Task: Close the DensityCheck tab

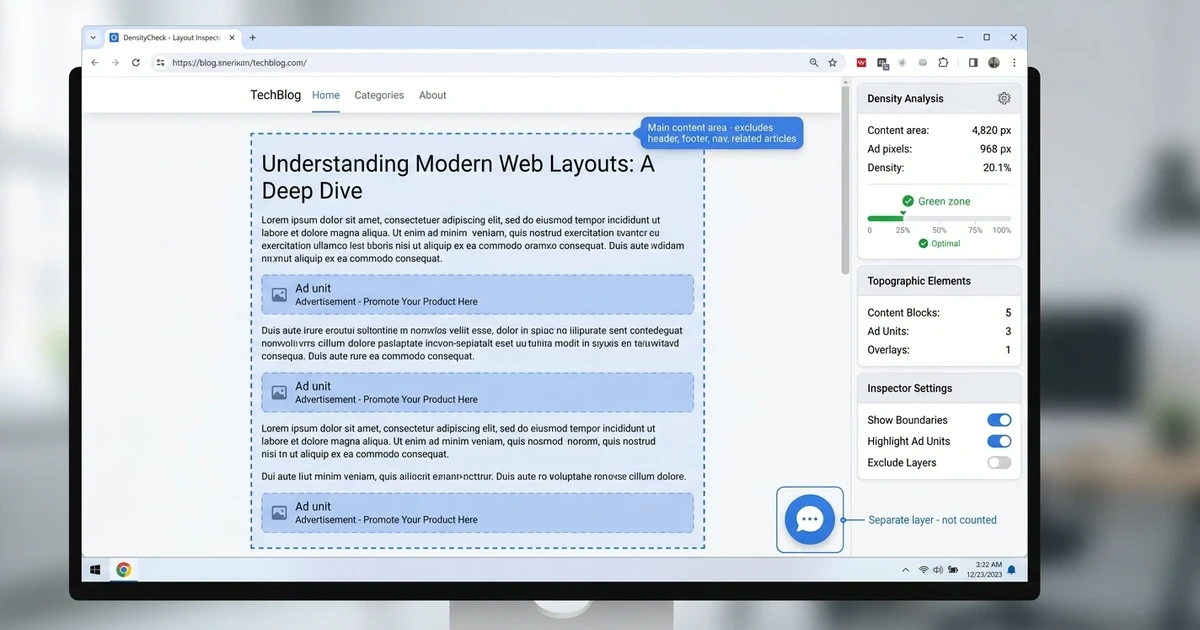Action: coord(233,37)
